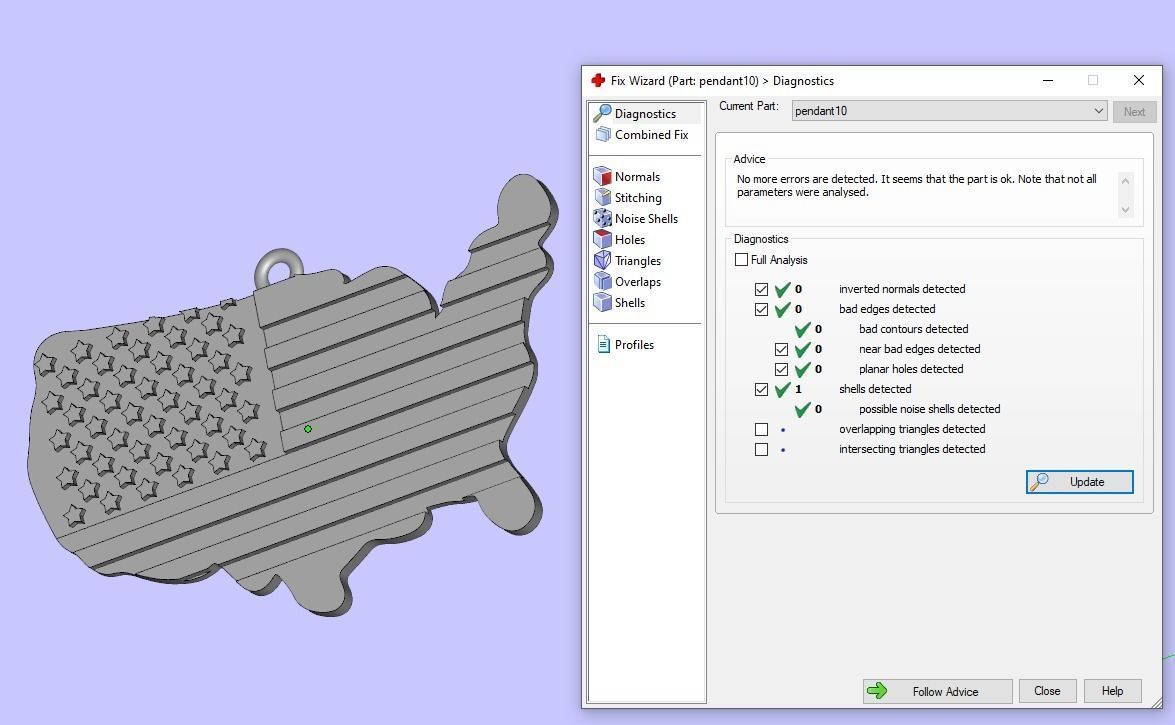Enable the Full Analysis checkbox

click(741, 259)
